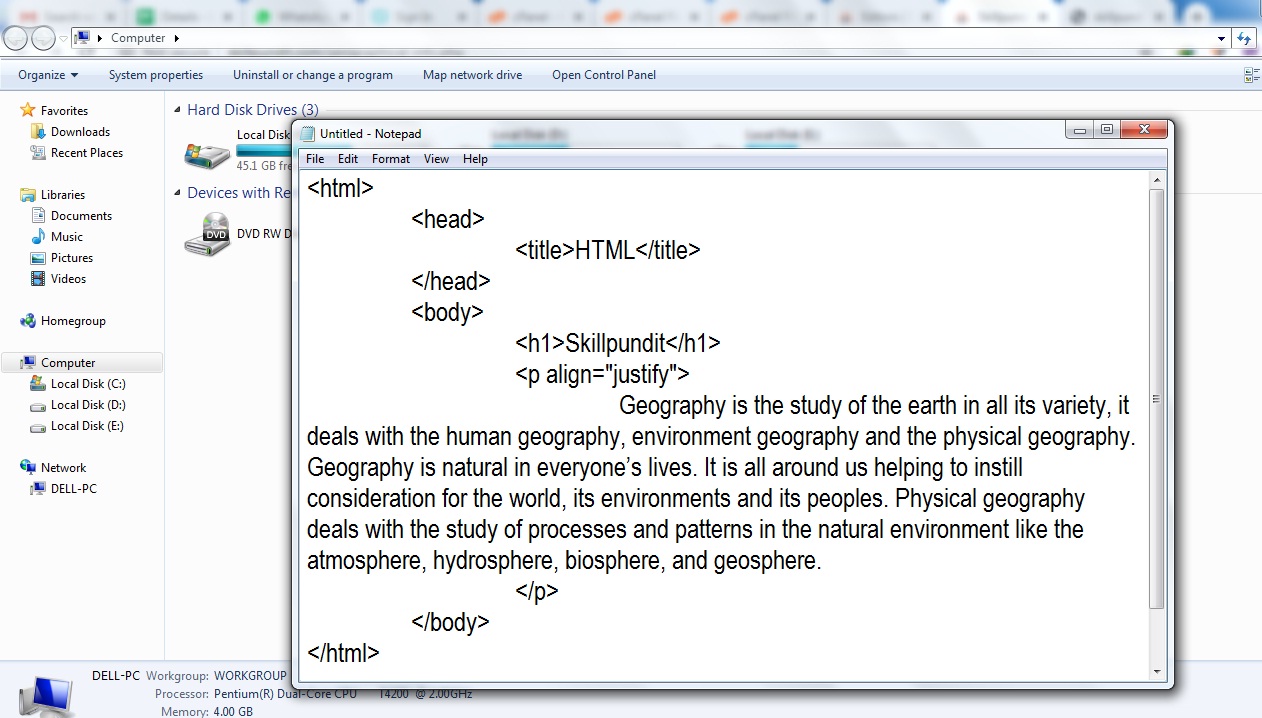Open the address bar history dropdown
The image size is (1262, 718).
tap(1221, 38)
